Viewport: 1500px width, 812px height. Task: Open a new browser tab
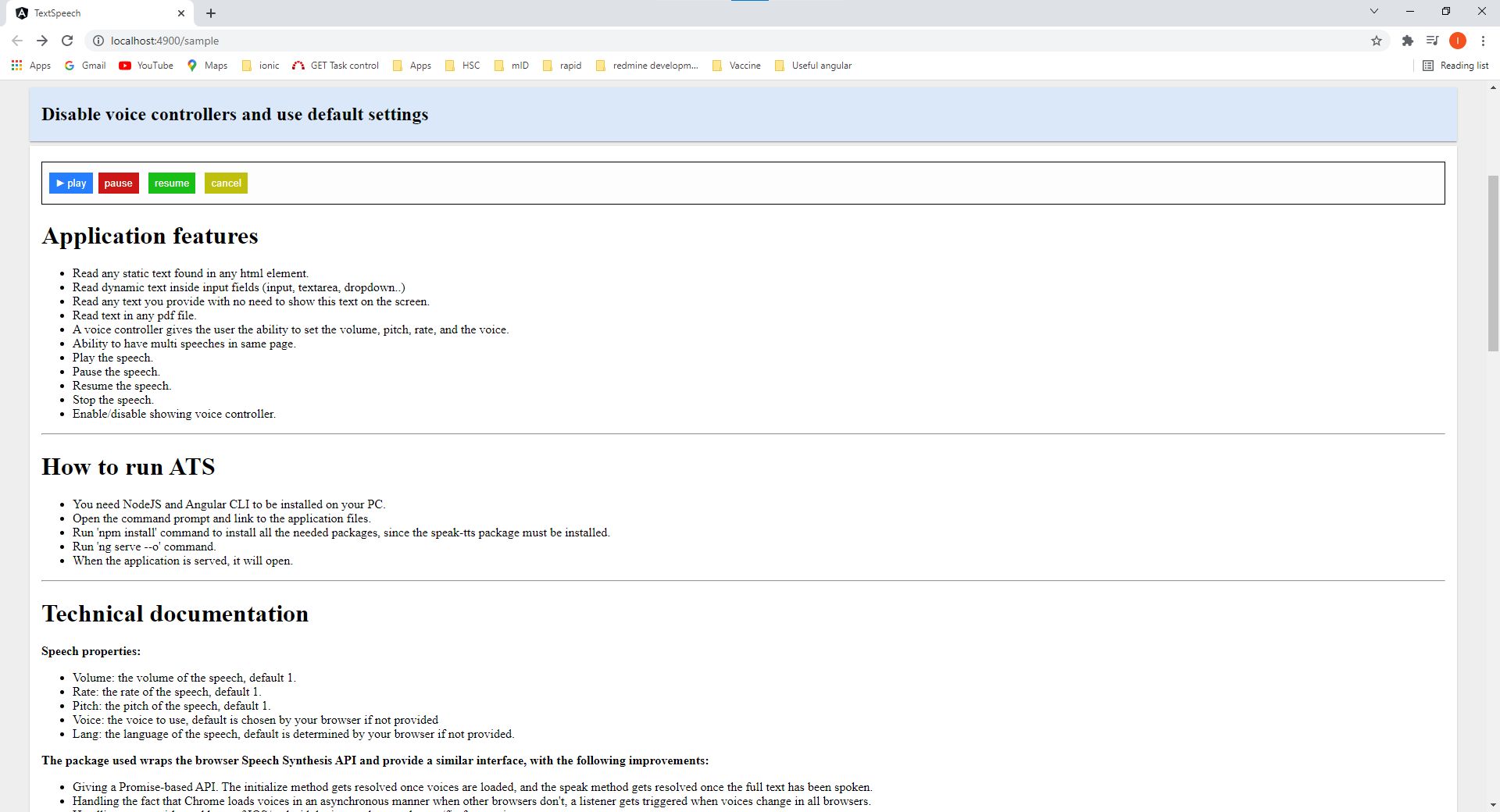point(211,13)
